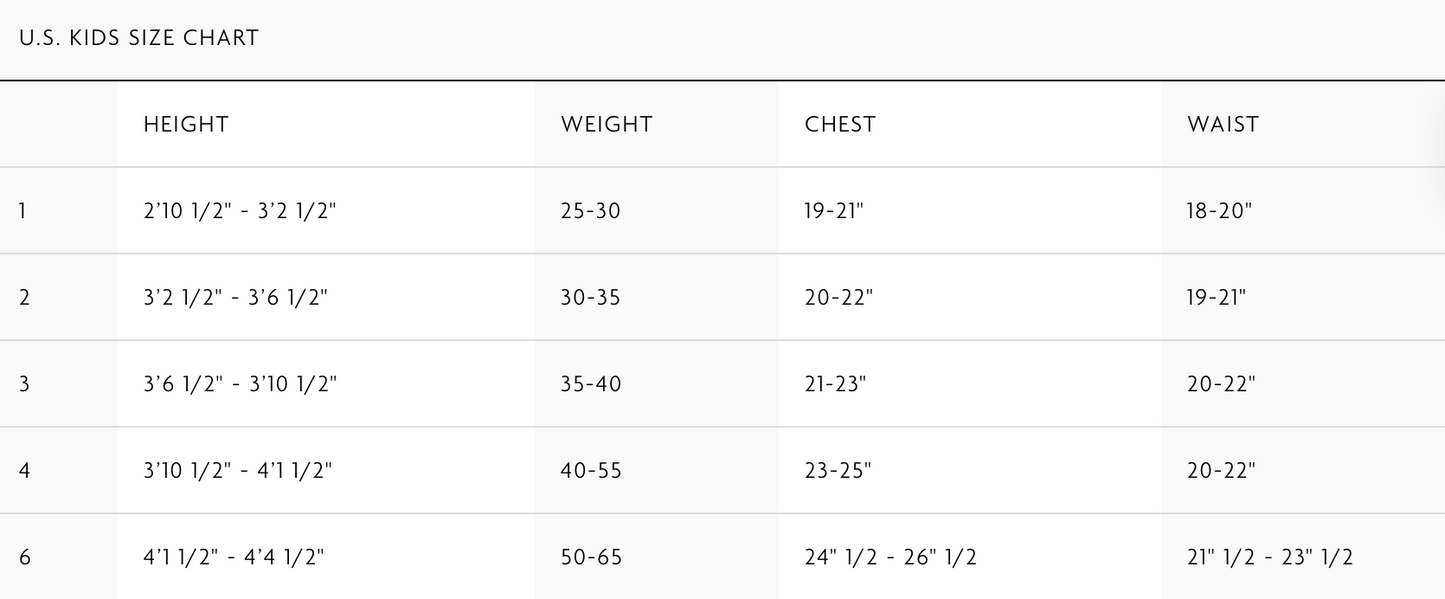Select the size 6 row label
Viewport: 1445px width, 599px height.
(x=24, y=557)
